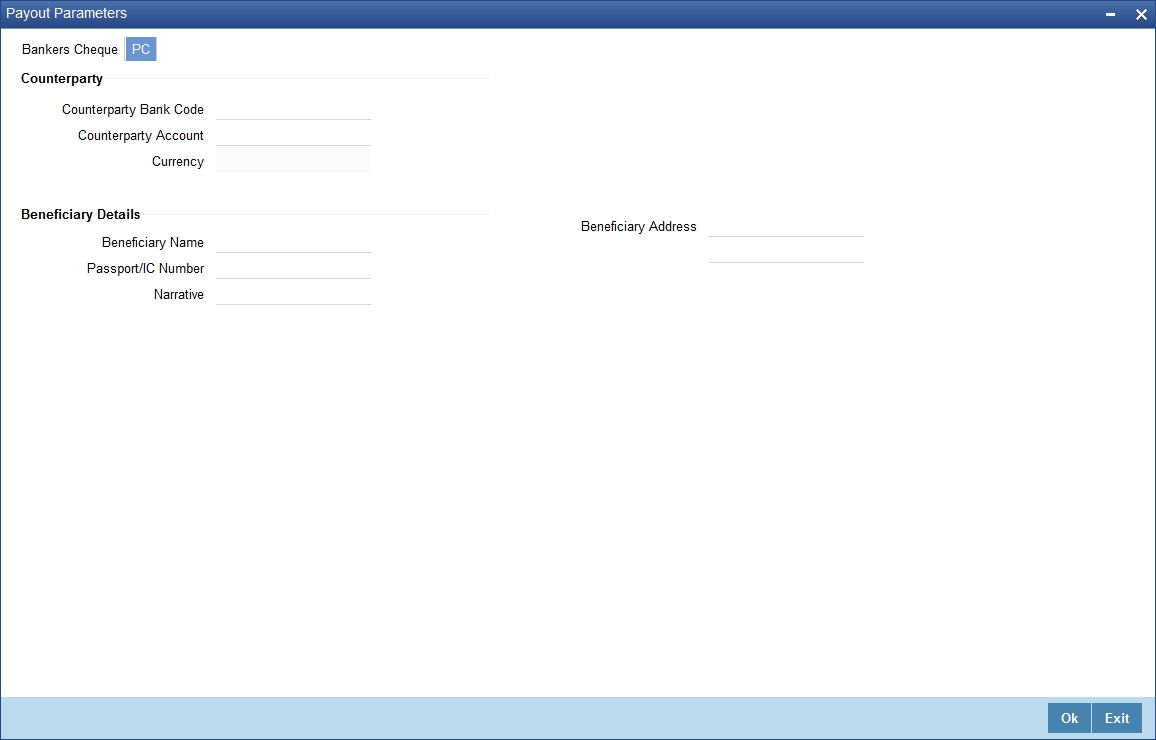Click the Beneficiary Name field

(x=293, y=242)
